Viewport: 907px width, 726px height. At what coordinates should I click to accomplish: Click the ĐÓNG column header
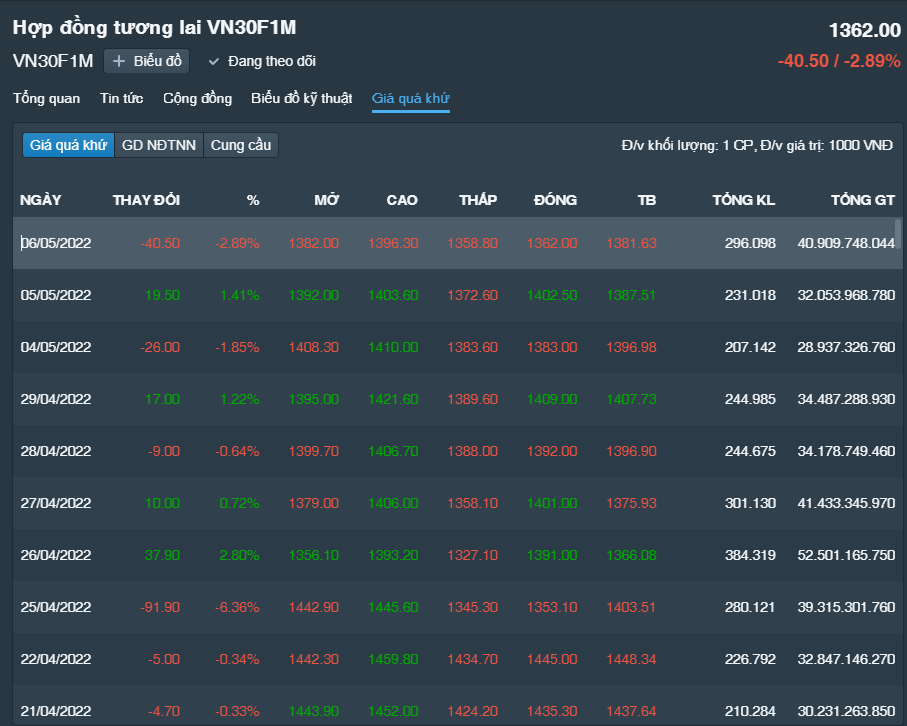point(555,200)
